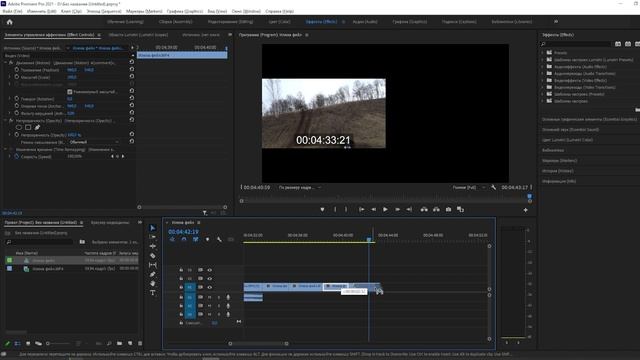Open playback resolution dropdown Full
This screenshot has height=360, width=640.
click(x=468, y=187)
